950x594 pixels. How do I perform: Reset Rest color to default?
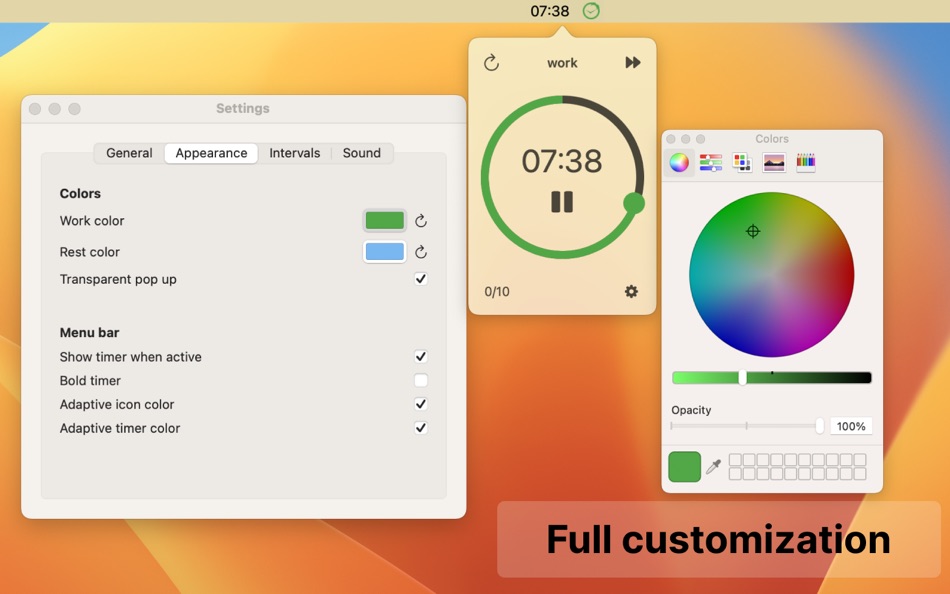pos(421,252)
